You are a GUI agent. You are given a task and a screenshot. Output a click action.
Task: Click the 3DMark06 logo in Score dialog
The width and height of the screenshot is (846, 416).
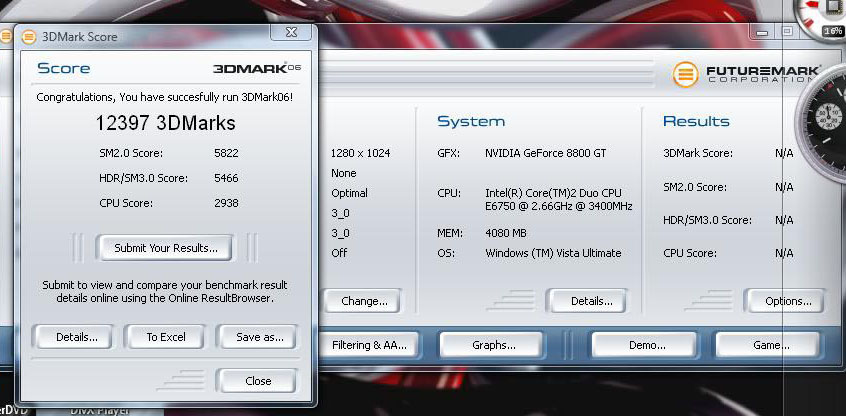257,69
